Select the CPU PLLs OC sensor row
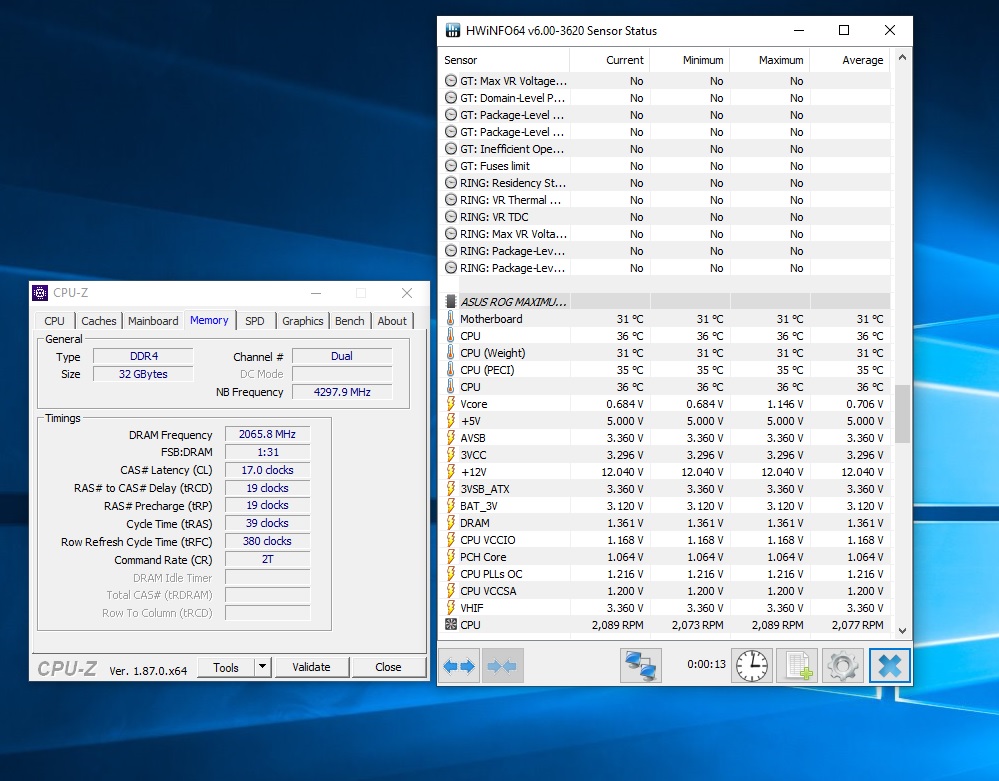This screenshot has width=999, height=781. [x=666, y=574]
